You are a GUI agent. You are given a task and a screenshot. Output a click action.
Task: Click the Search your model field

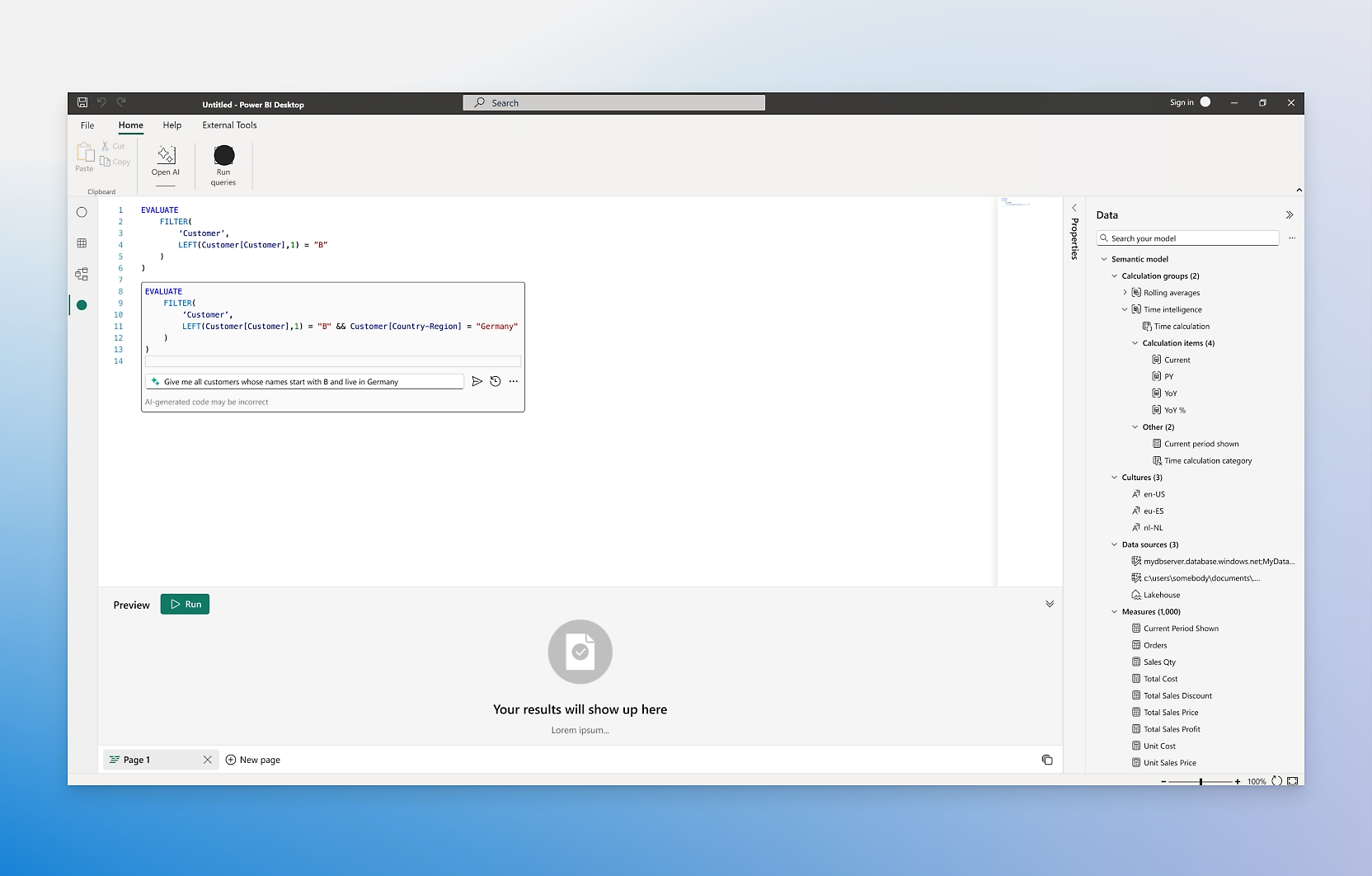(1187, 238)
